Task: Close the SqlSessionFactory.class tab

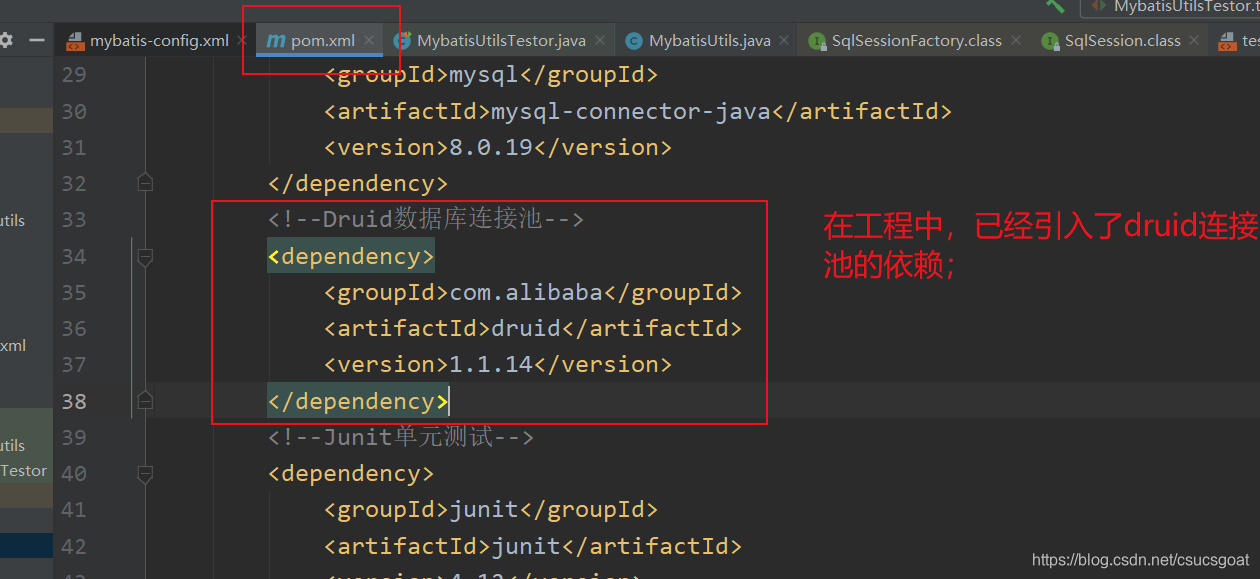Action: point(1016,41)
